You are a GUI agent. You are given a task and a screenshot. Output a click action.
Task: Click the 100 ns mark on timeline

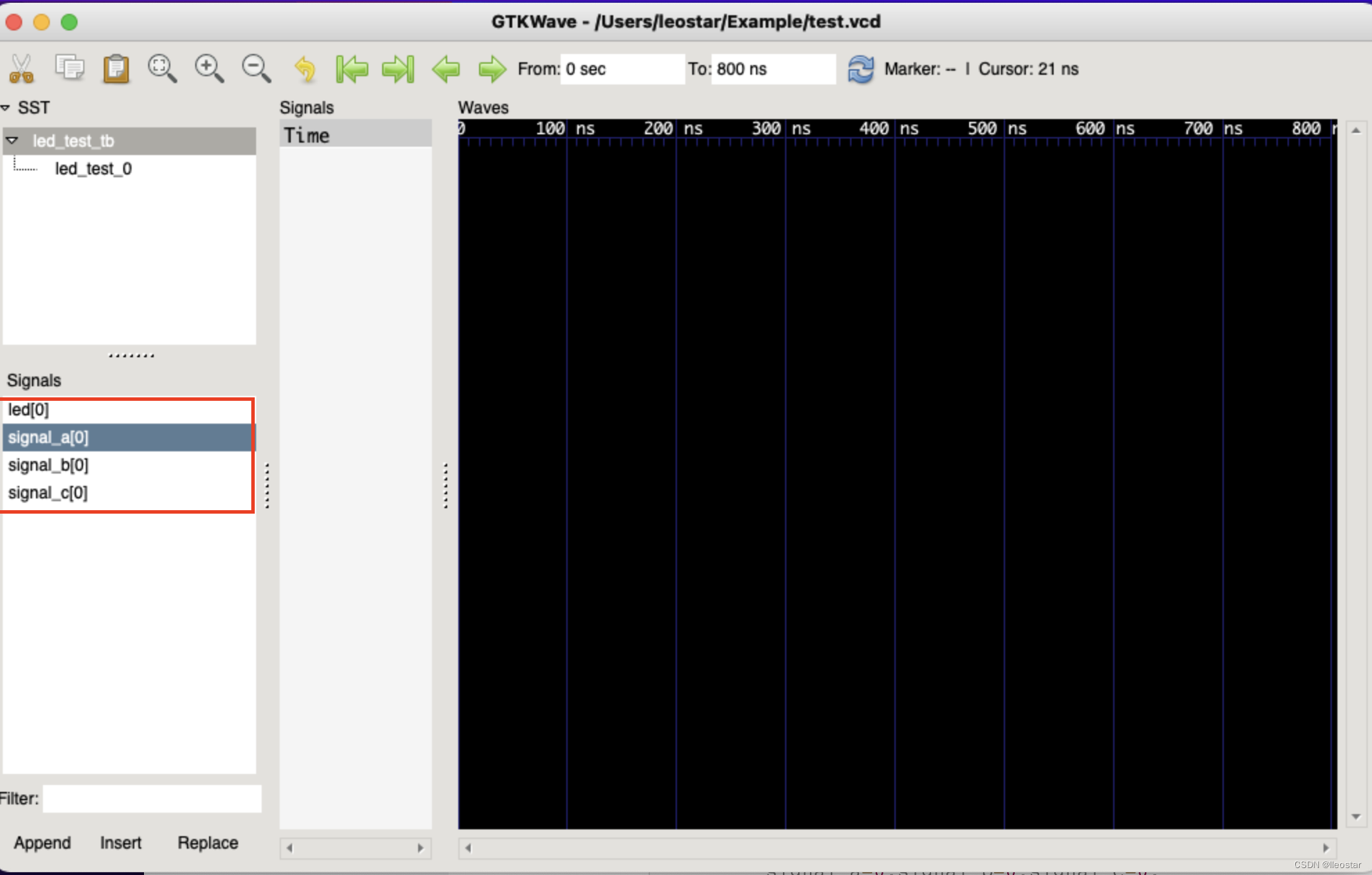pyautogui.click(x=565, y=129)
